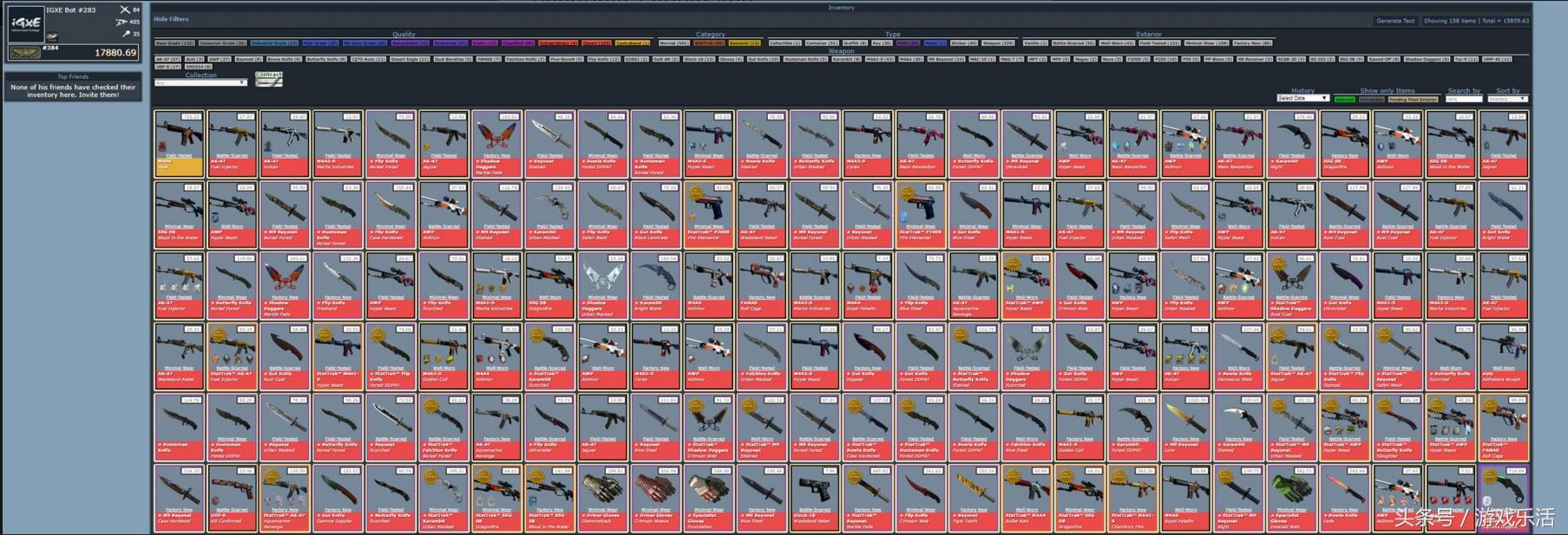Click the crossed knives count icon
This screenshot has width=1568, height=535.
click(124, 10)
